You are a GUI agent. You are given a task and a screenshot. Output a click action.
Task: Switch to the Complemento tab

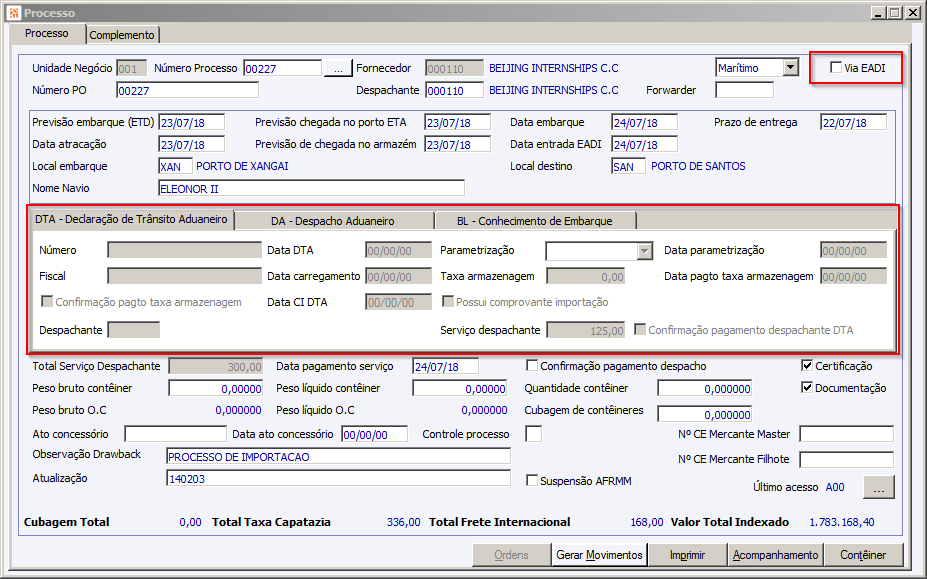click(x=122, y=35)
